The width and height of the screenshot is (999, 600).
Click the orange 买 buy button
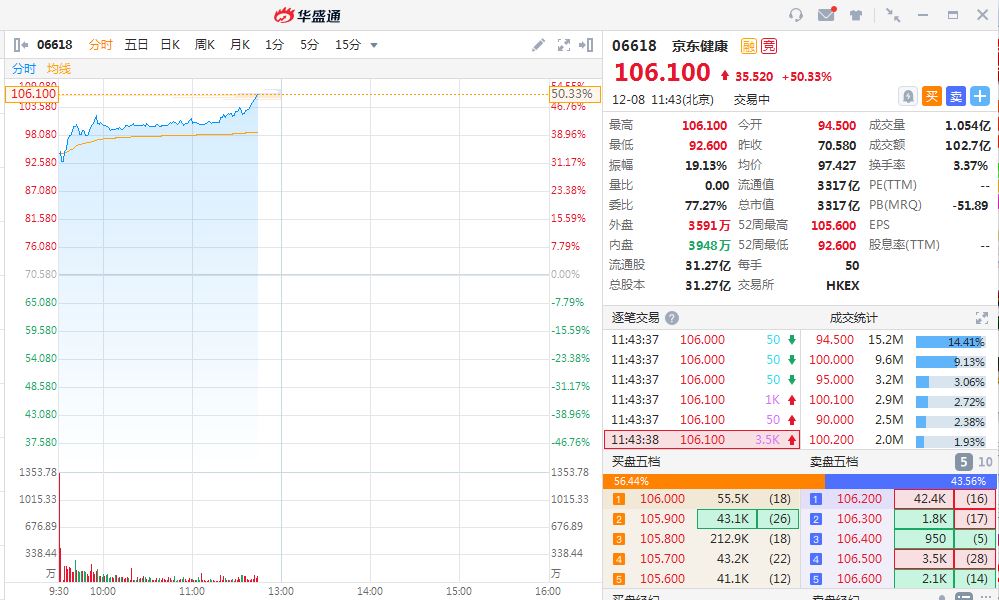[x=932, y=96]
